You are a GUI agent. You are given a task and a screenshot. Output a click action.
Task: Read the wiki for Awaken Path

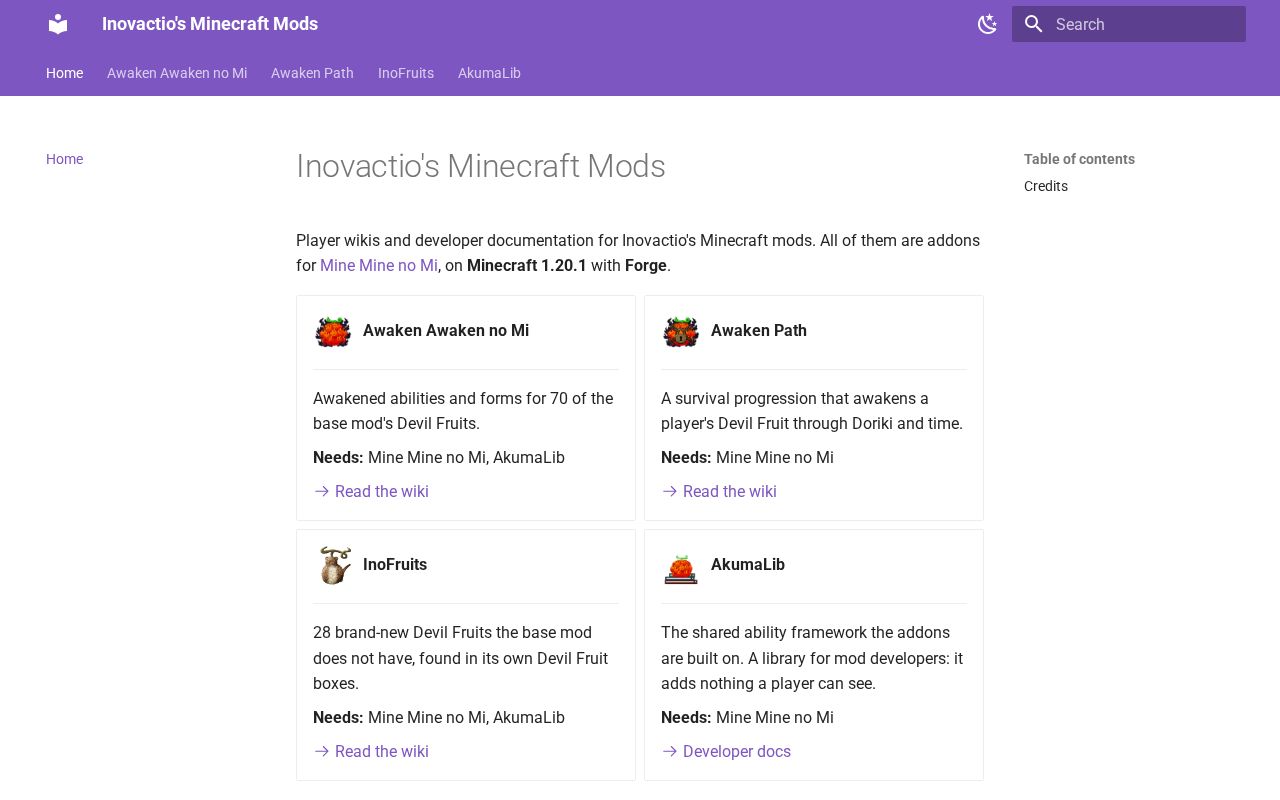tap(719, 491)
